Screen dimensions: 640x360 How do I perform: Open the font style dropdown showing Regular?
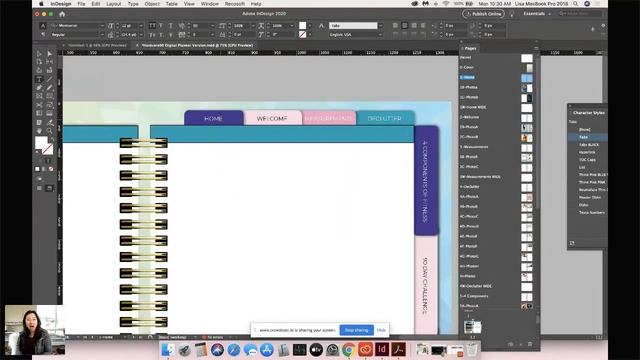click(102, 35)
